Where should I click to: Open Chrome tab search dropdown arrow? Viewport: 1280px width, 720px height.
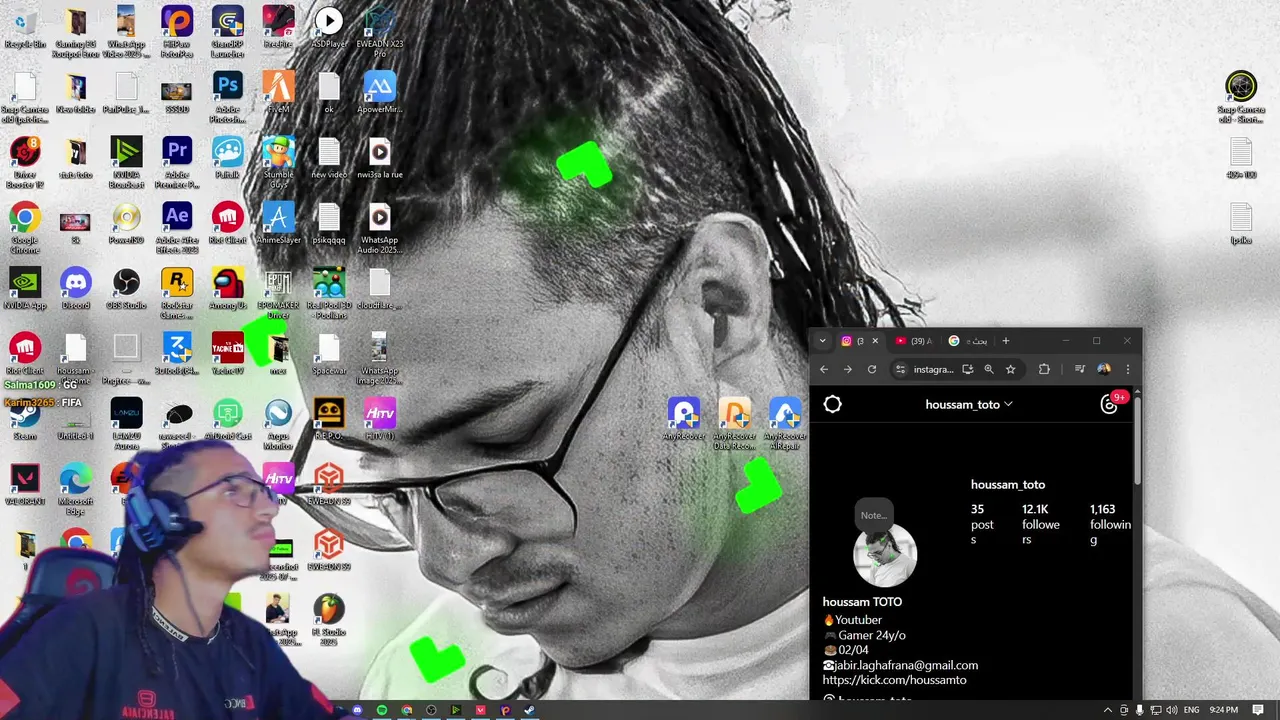click(822, 341)
